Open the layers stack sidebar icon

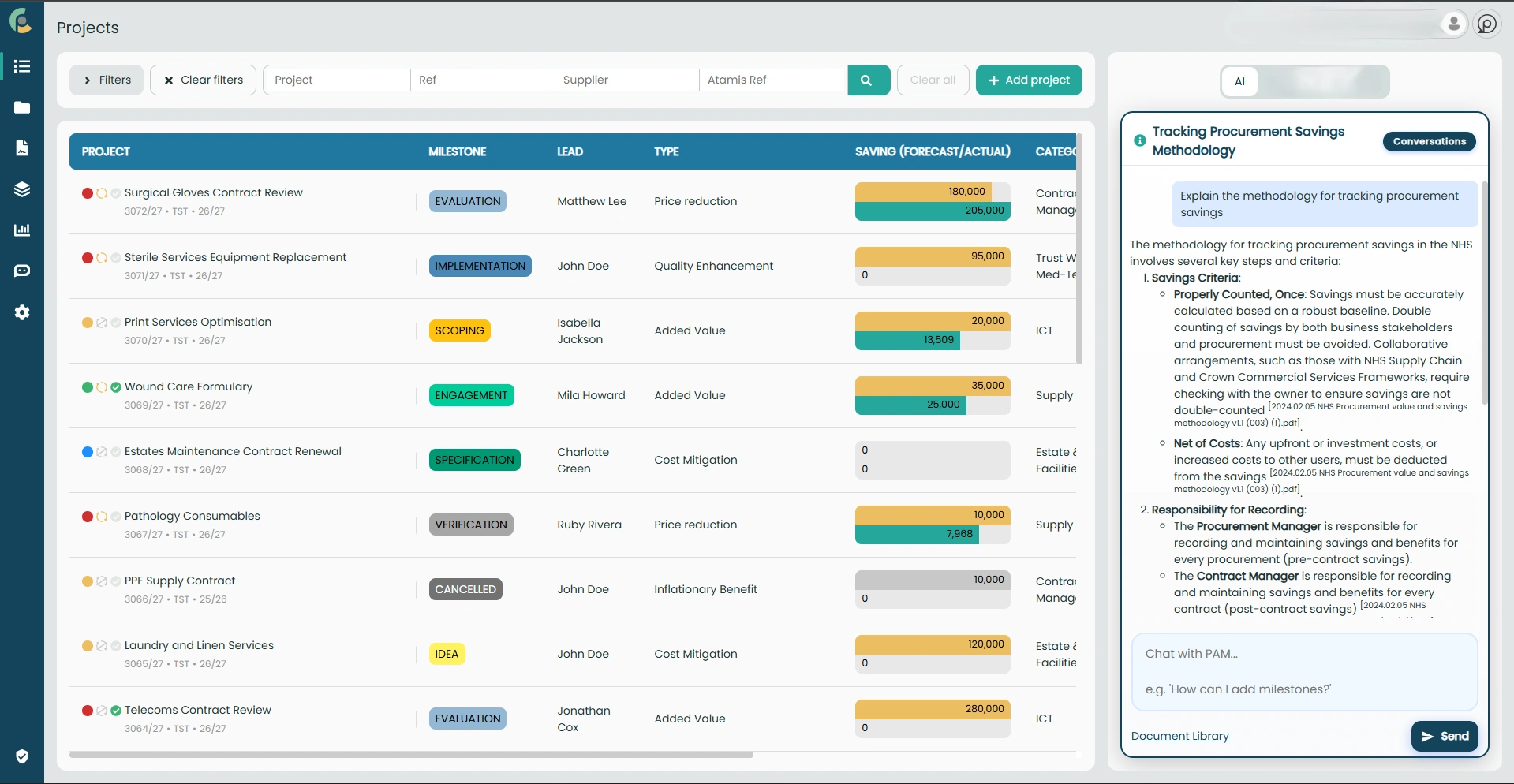pyautogui.click(x=22, y=189)
